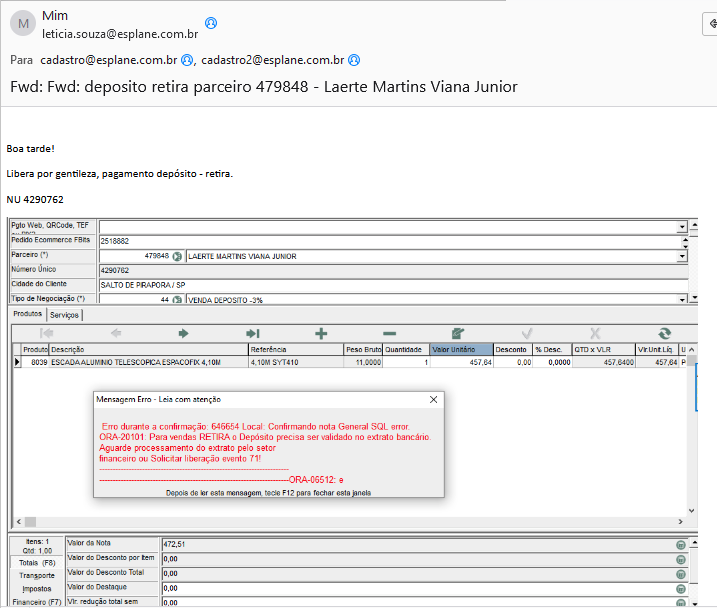This screenshot has width=717, height=608.
Task: Click contact icon next to leticia.souza sender address
Action: [211, 23]
